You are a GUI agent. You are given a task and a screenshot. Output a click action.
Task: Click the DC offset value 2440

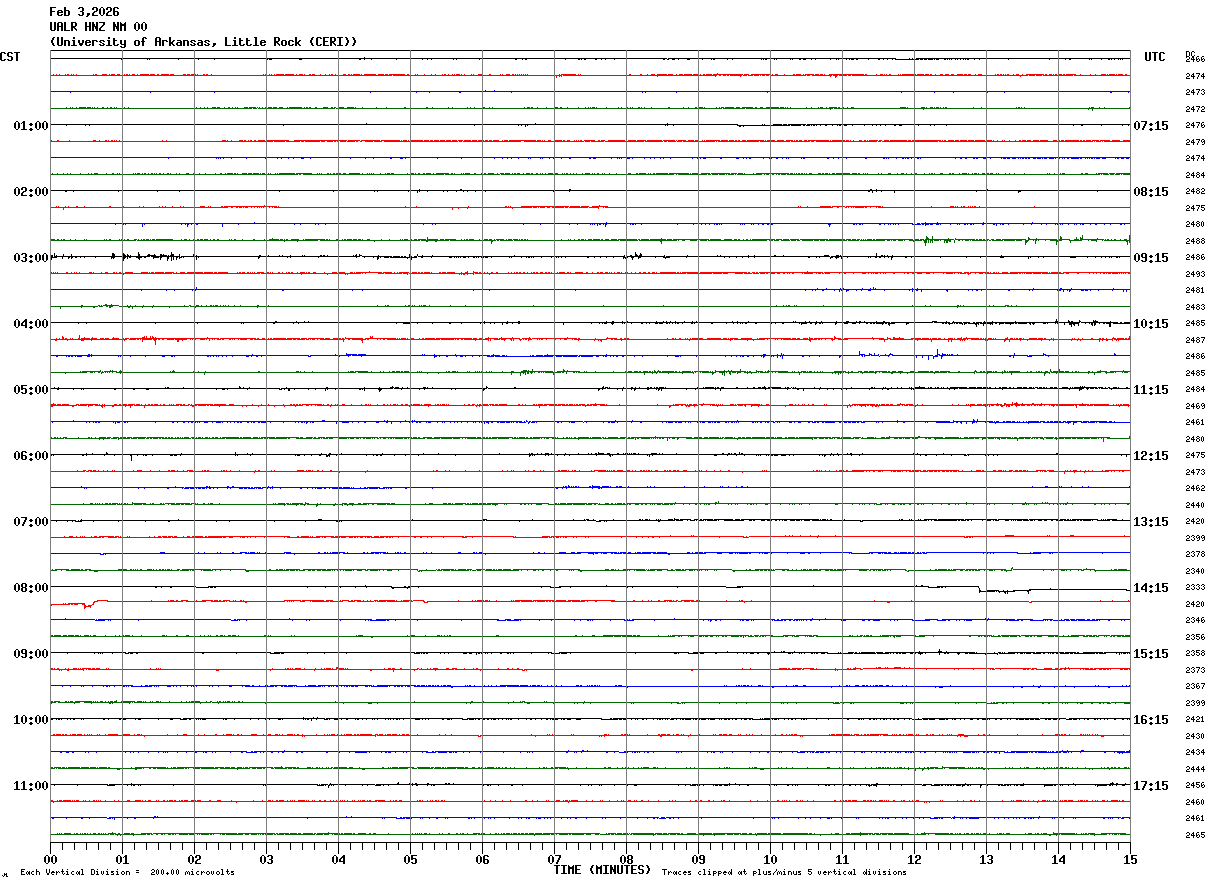coord(1195,505)
